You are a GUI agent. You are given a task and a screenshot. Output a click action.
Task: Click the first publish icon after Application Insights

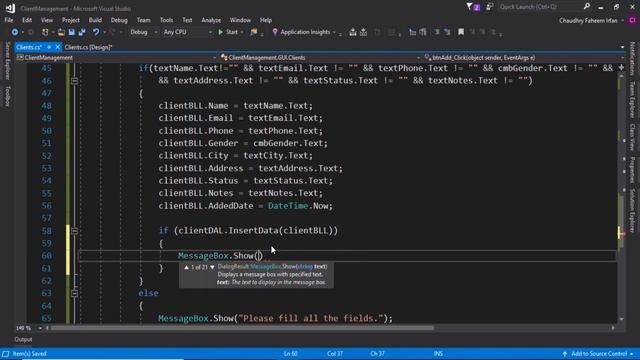353,32
